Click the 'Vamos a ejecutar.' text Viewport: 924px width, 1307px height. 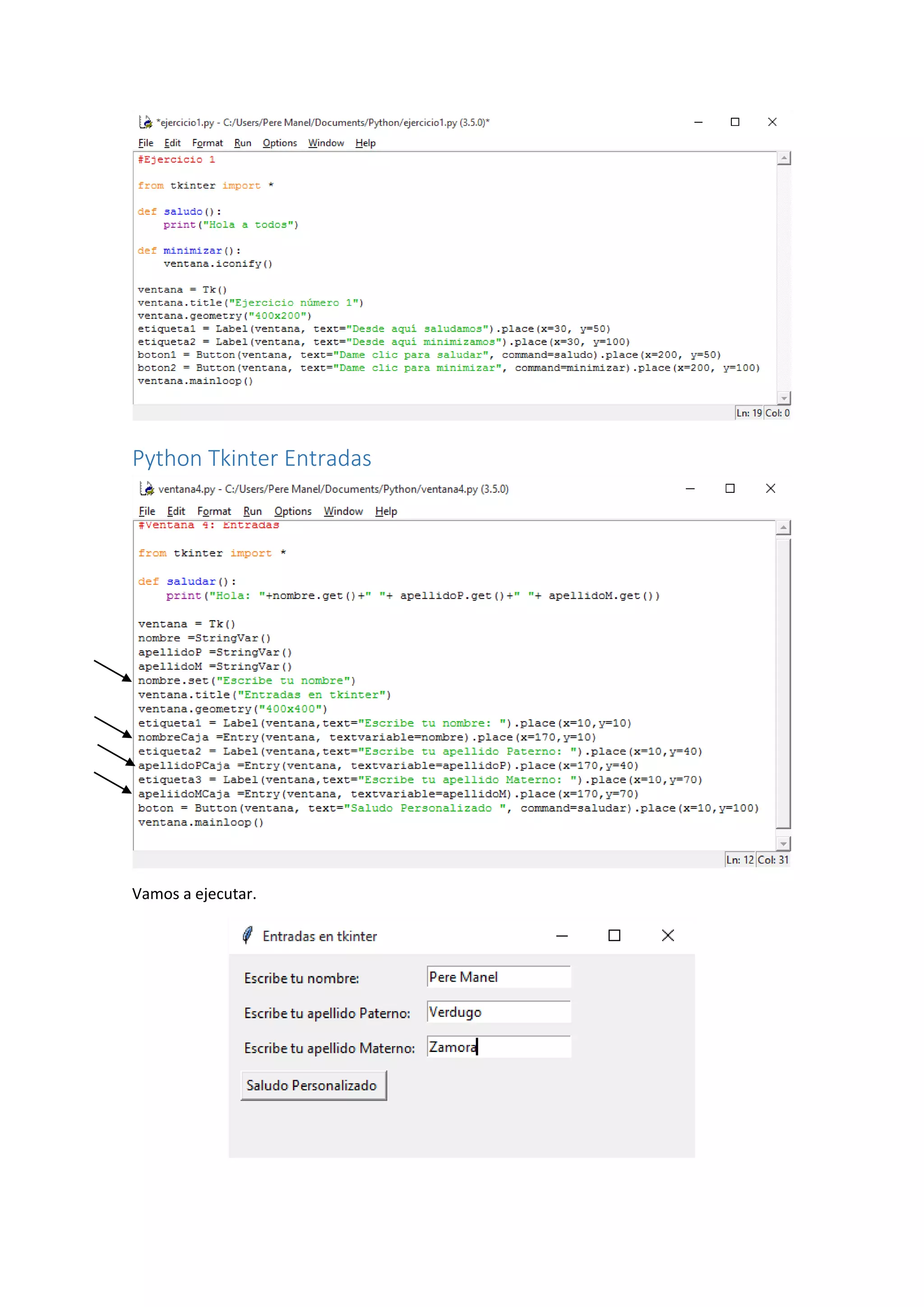[194, 894]
